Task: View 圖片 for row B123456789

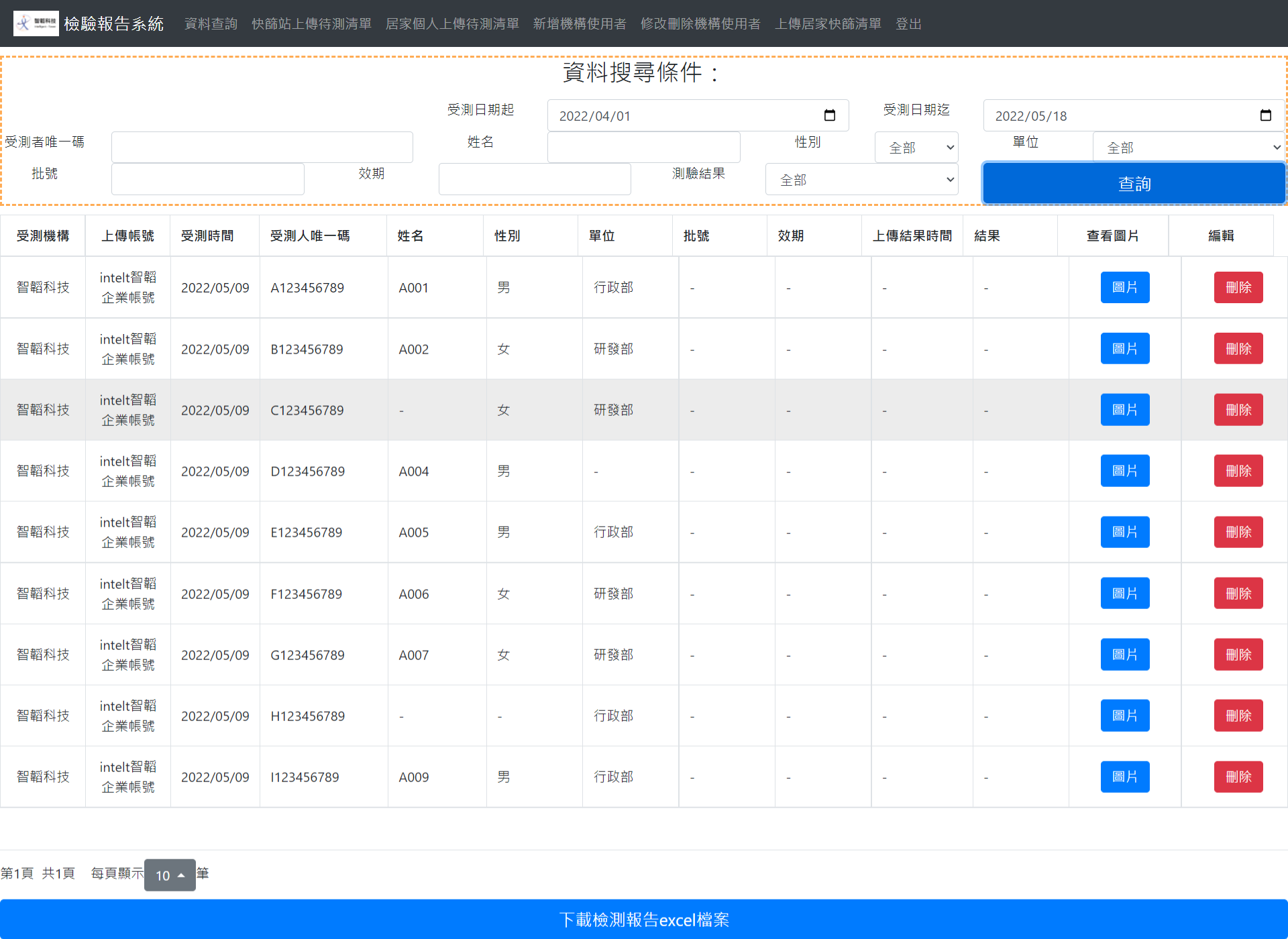Action: pos(1125,349)
